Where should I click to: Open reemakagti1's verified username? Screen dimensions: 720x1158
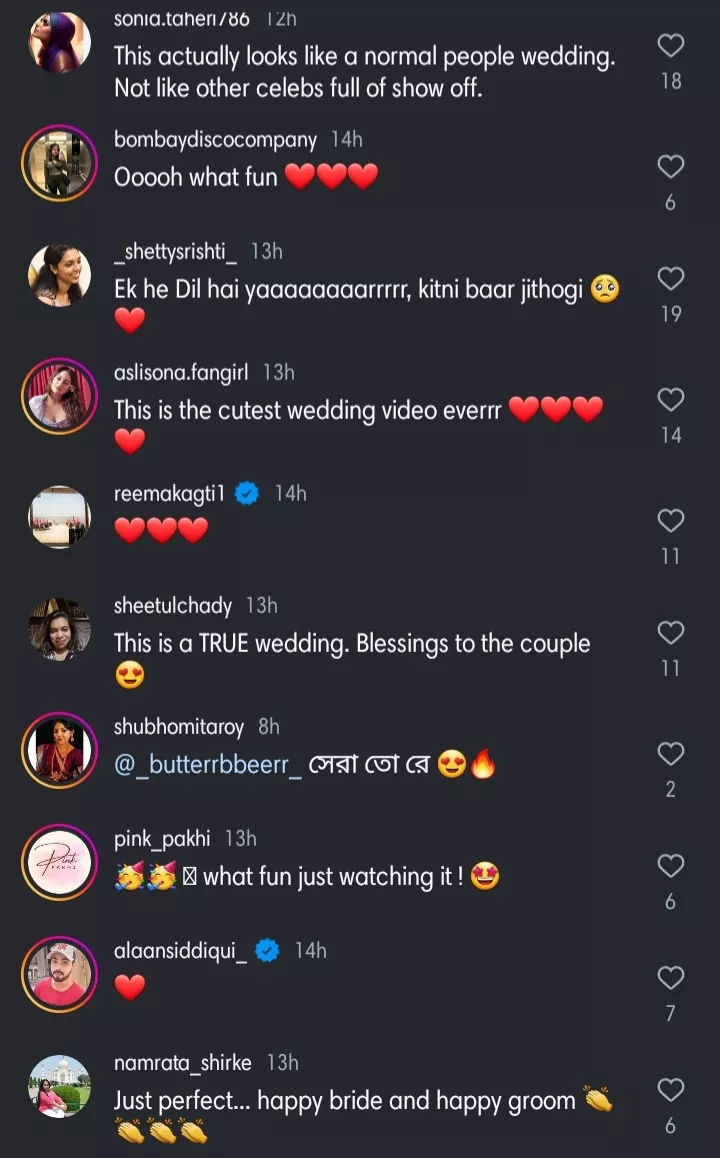pyautogui.click(x=169, y=493)
